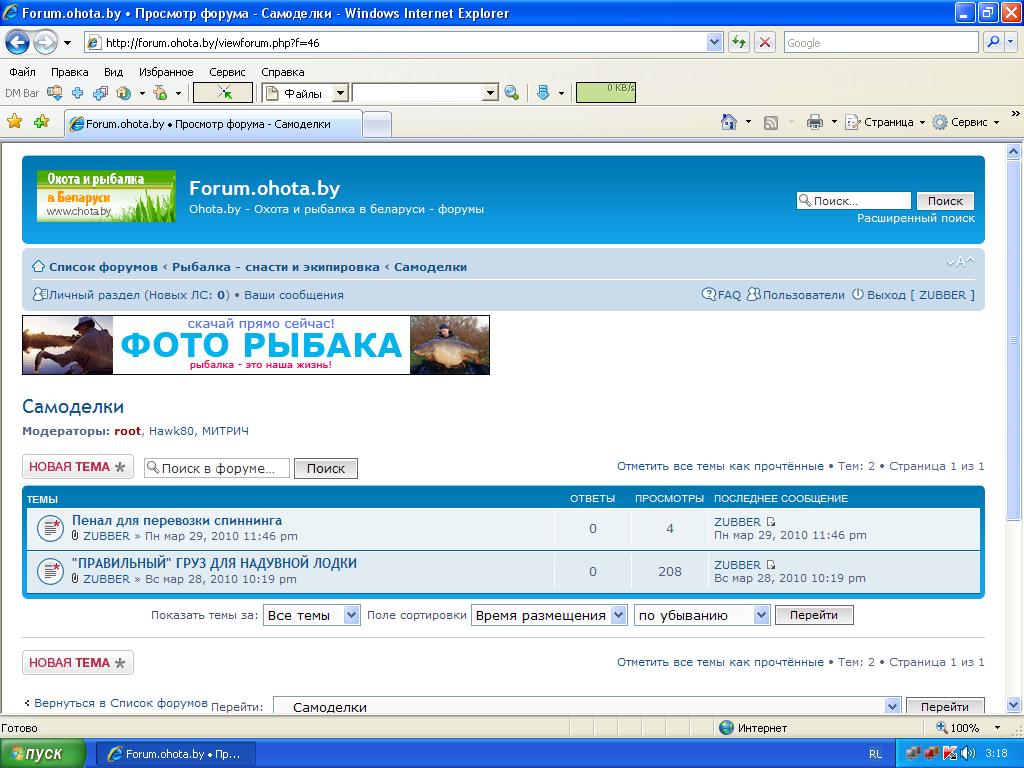Click the IE Back navigation button
This screenshot has height=768, width=1024.
[x=17, y=42]
